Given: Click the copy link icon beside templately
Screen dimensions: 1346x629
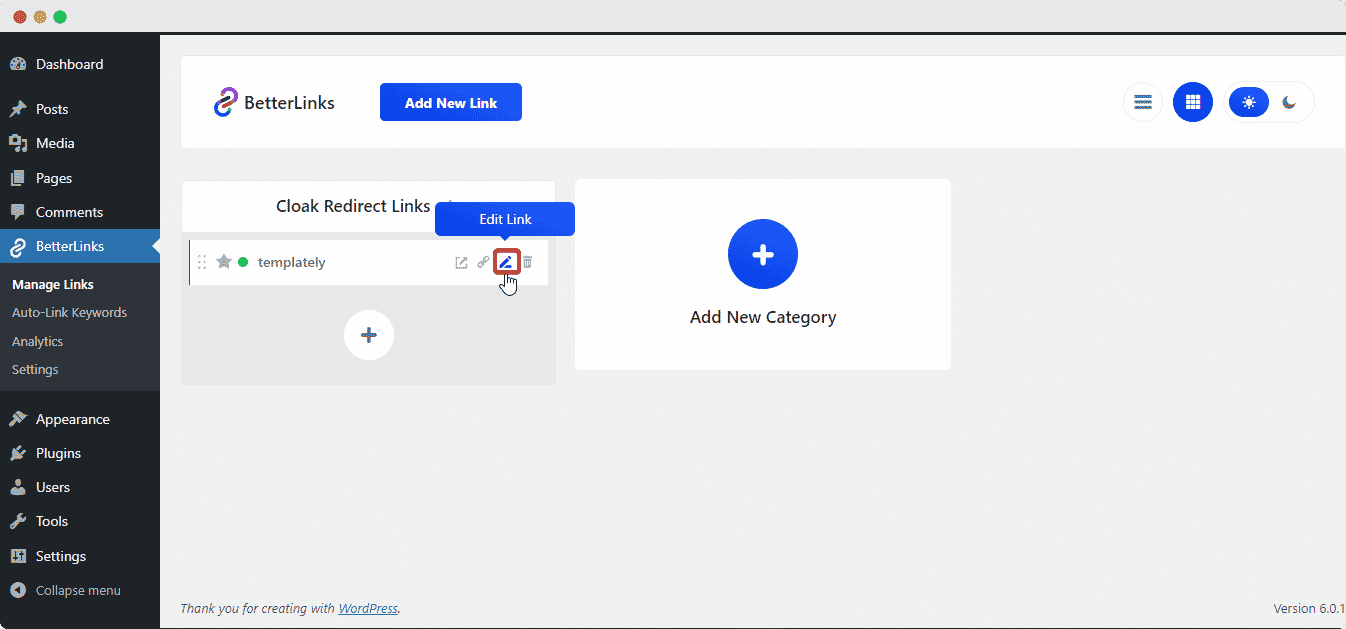Looking at the screenshot, I should coord(483,262).
